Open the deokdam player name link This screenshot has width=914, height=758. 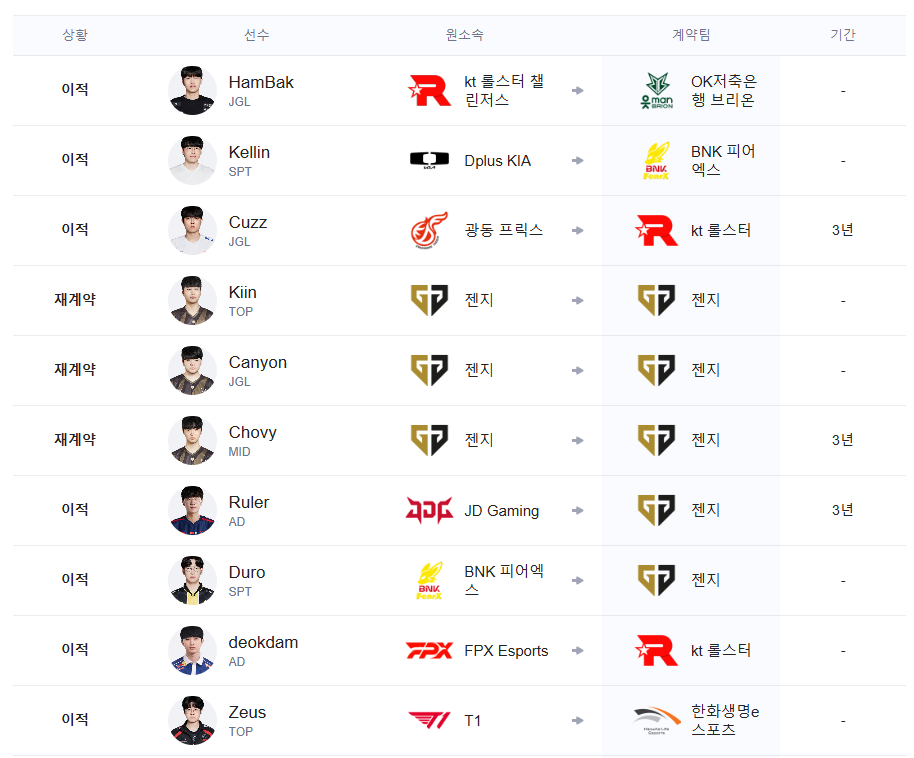(x=263, y=643)
